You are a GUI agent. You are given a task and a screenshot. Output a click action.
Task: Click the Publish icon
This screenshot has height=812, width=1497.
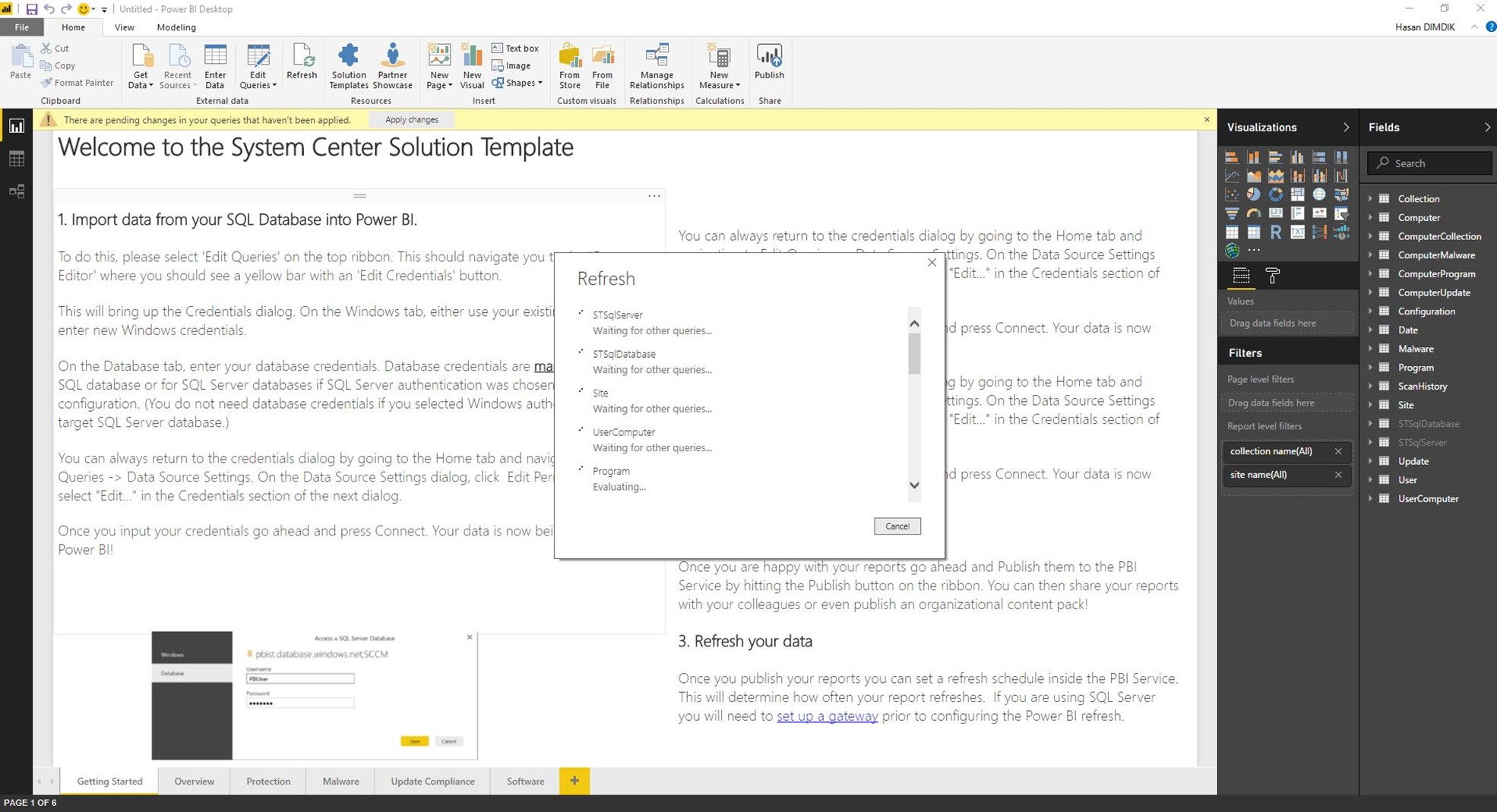pyautogui.click(x=769, y=56)
